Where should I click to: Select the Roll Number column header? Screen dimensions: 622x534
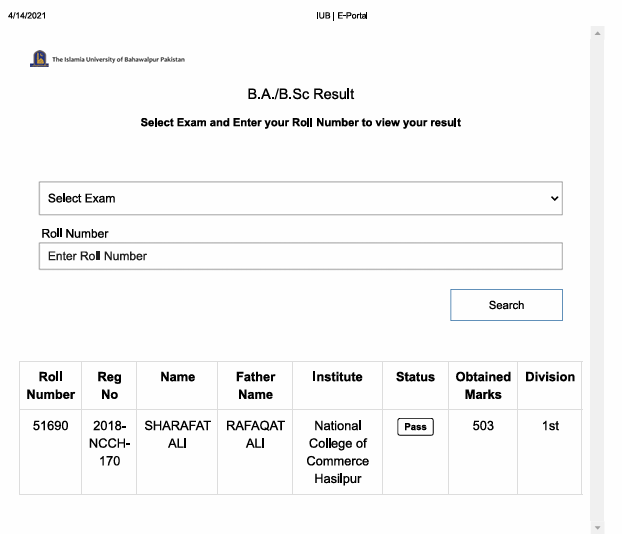click(50, 386)
